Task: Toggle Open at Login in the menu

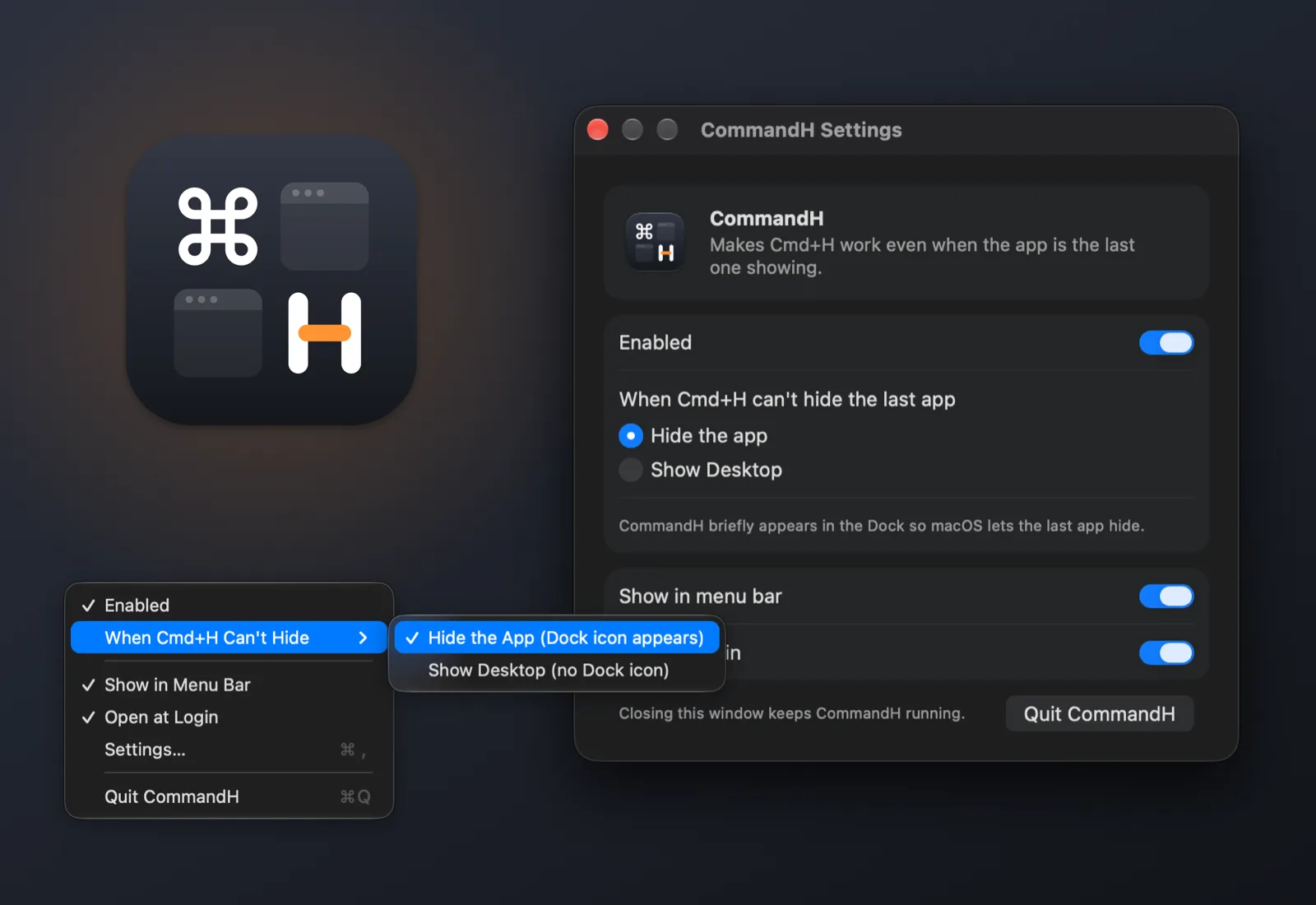Action: pyautogui.click(x=229, y=717)
